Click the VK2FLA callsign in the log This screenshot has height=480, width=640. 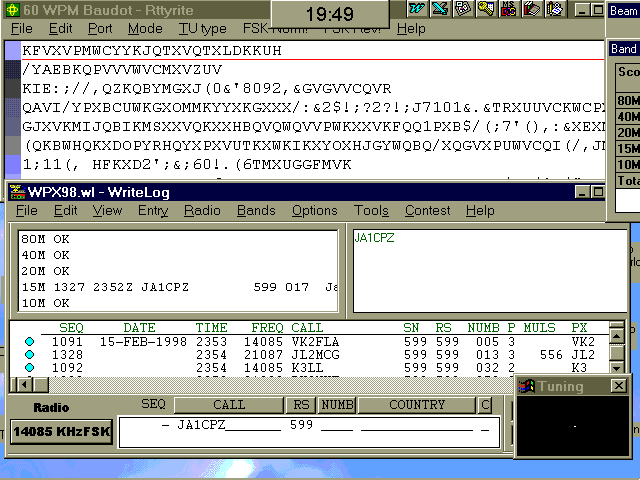[x=315, y=342]
